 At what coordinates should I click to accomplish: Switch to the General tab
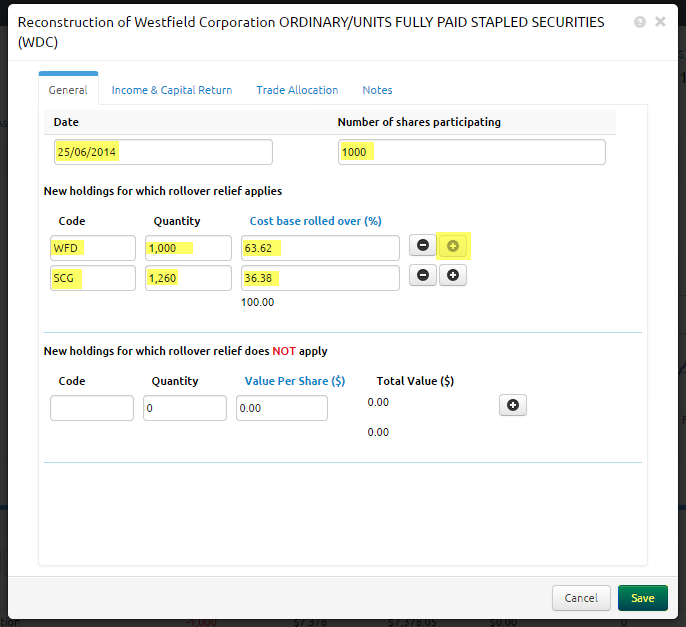(x=68, y=90)
